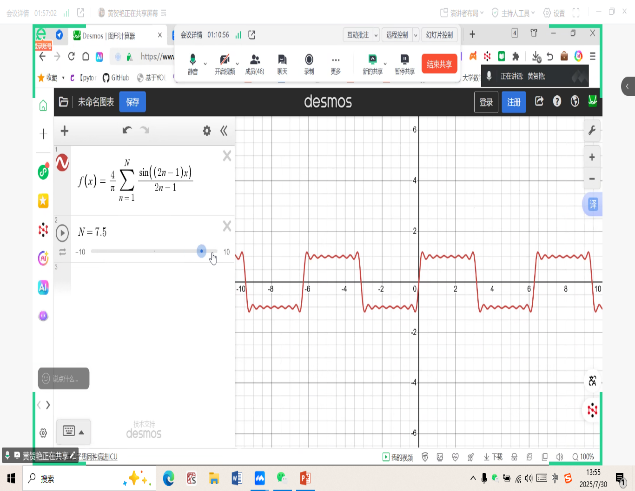Screen dimensions: 635x491
Task: Open the language globe menu
Action: click(575, 101)
